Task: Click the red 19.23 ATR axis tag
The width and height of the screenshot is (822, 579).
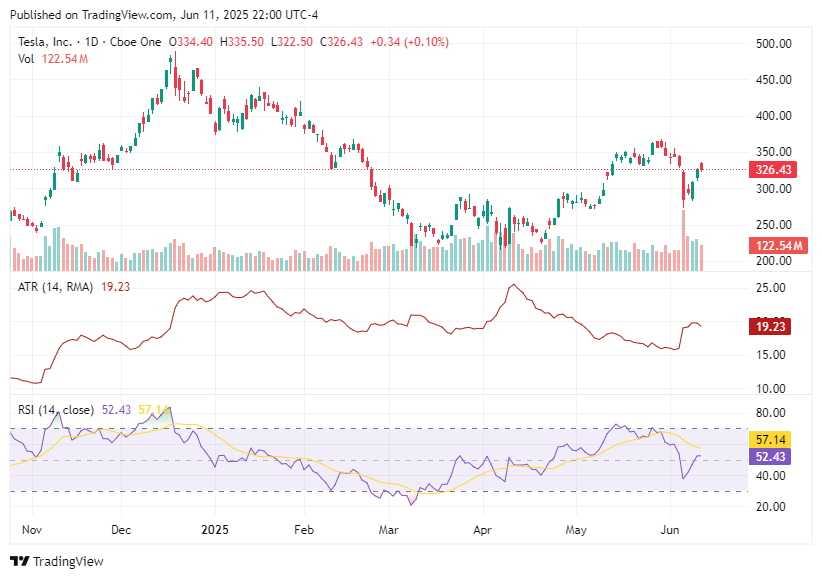Action: point(770,327)
